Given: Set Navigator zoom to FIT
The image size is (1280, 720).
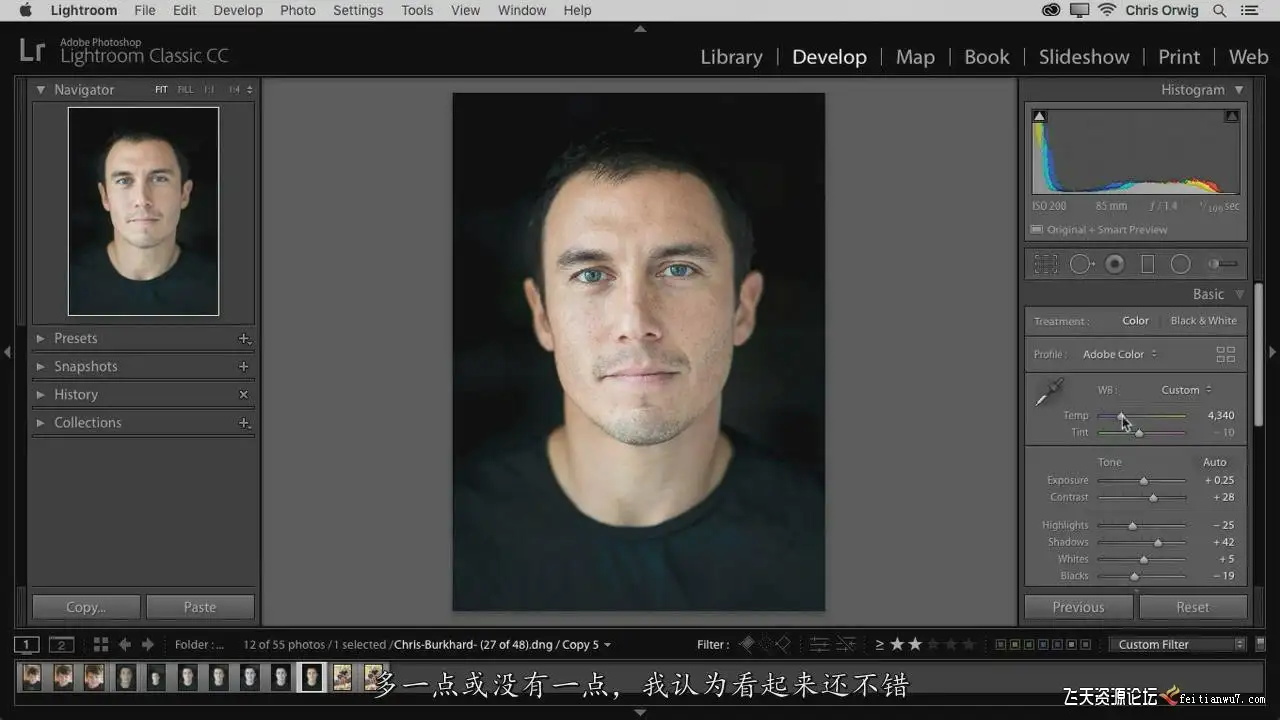Looking at the screenshot, I should (x=161, y=90).
